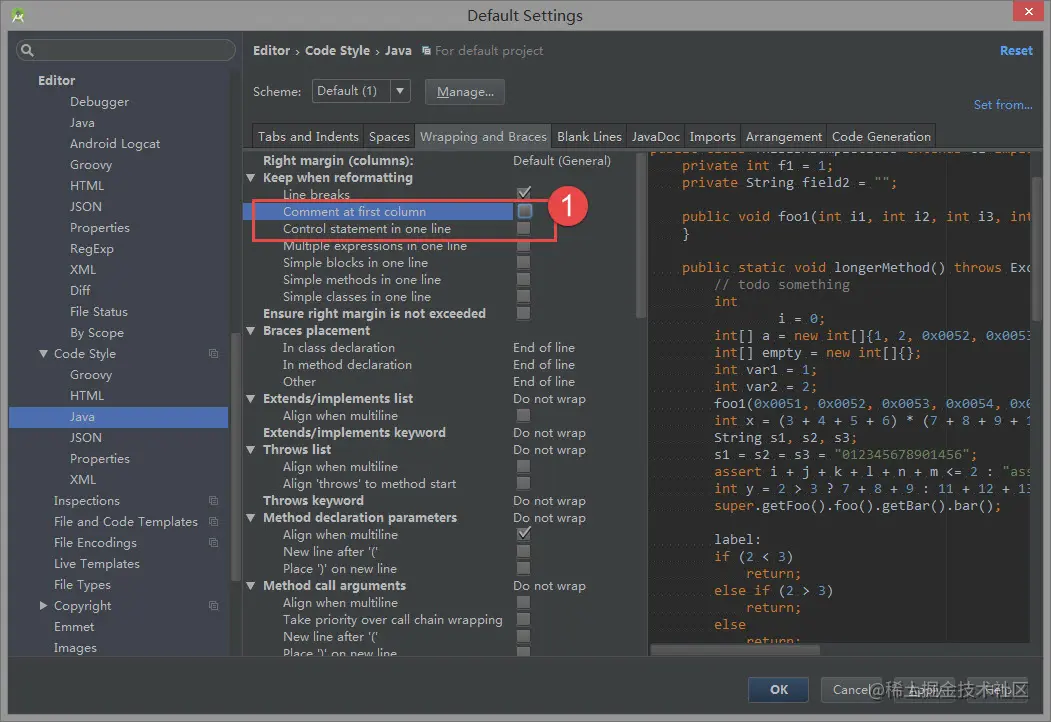
Task: Click the Manage... button
Action: click(x=465, y=92)
